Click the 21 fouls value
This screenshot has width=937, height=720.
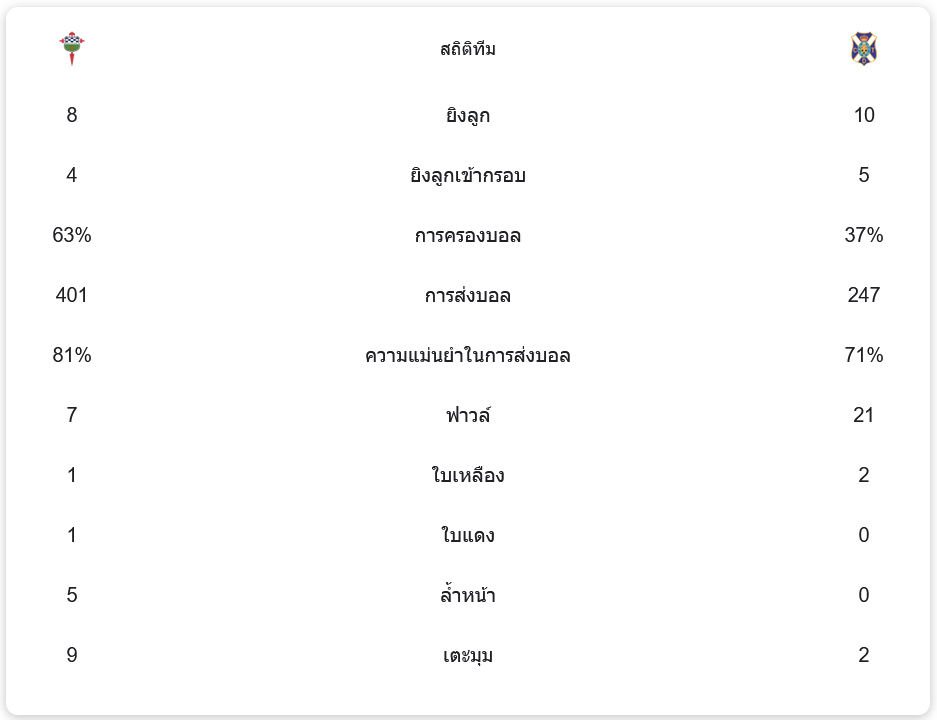(x=864, y=415)
